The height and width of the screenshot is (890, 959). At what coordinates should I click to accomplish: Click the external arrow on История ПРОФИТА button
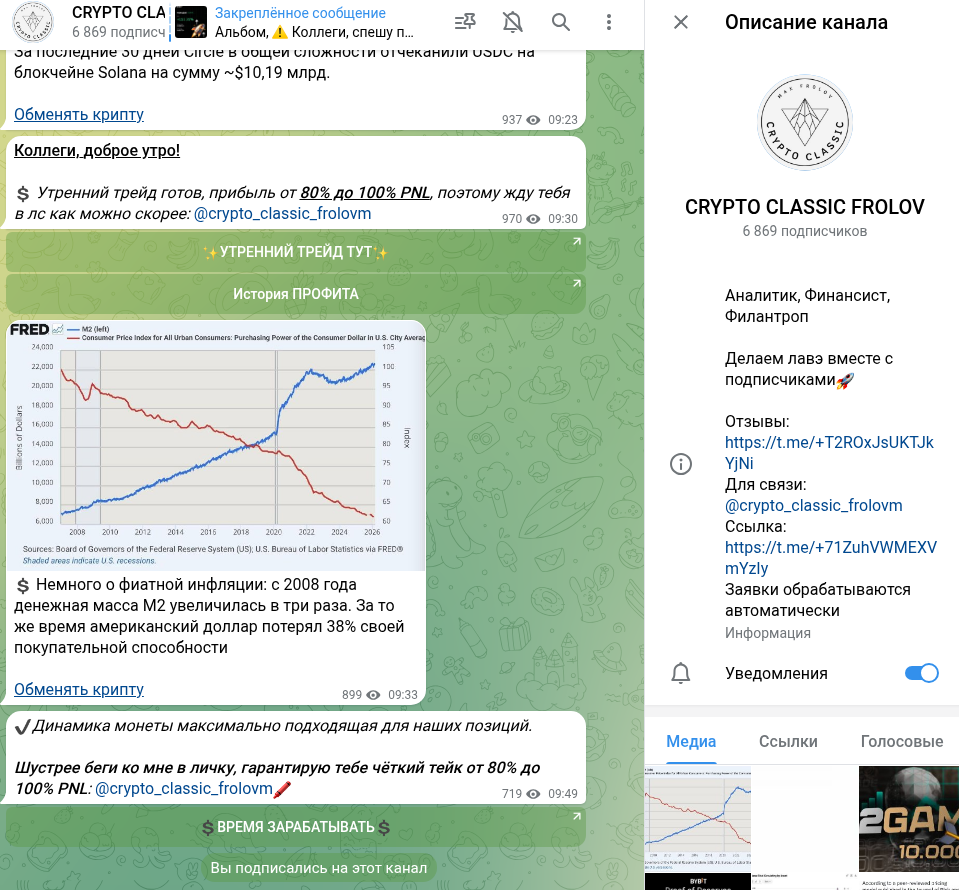coord(576,284)
